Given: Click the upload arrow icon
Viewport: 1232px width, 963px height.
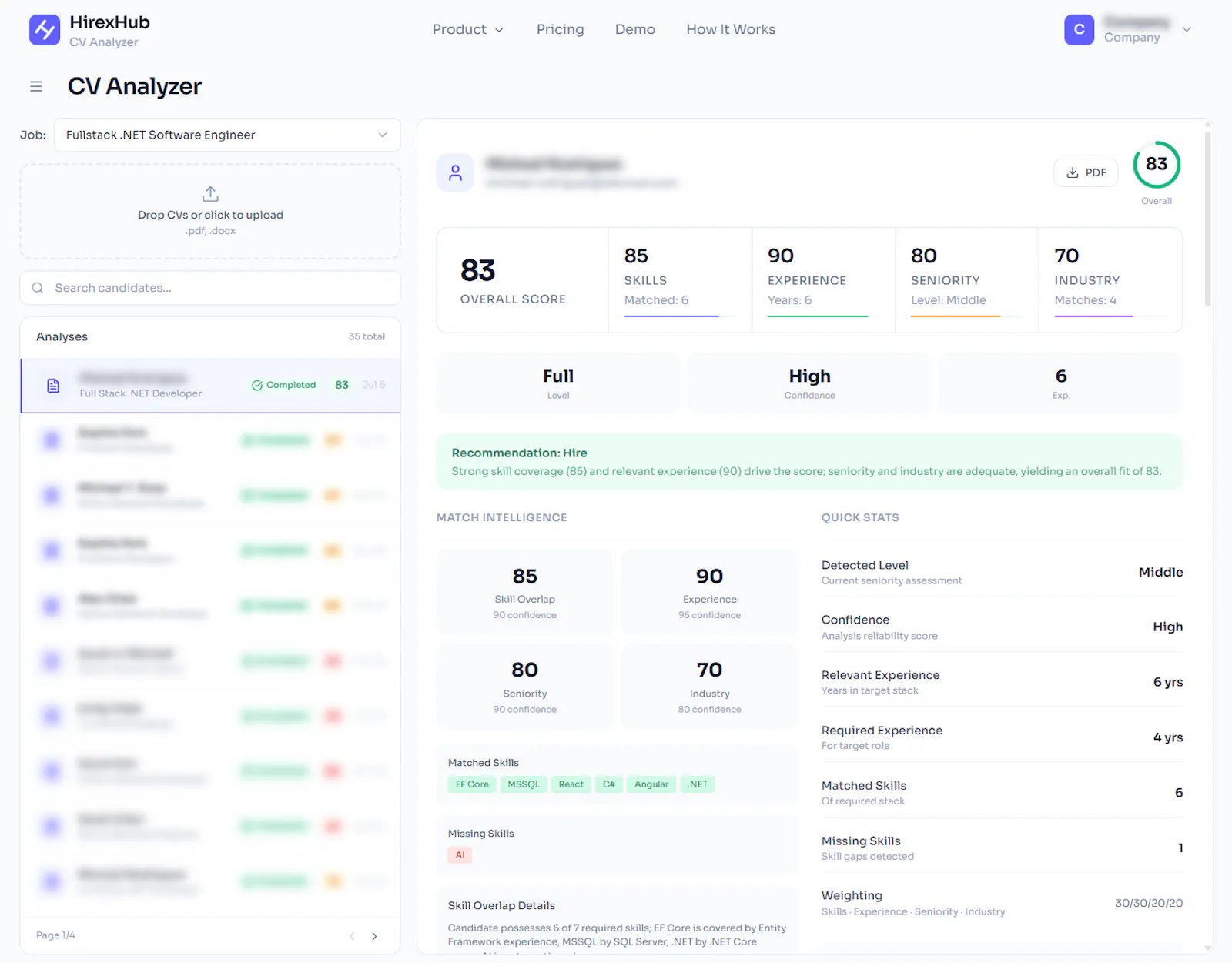Looking at the screenshot, I should click(x=210, y=193).
